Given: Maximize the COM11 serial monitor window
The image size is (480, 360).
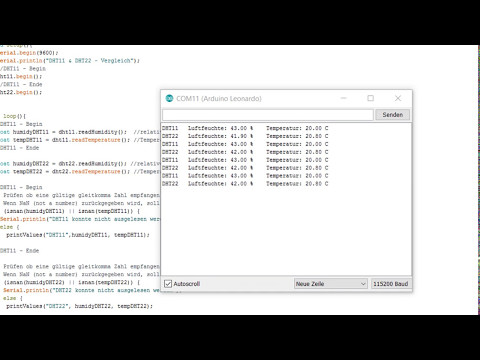Looking at the screenshot, I should [370, 98].
